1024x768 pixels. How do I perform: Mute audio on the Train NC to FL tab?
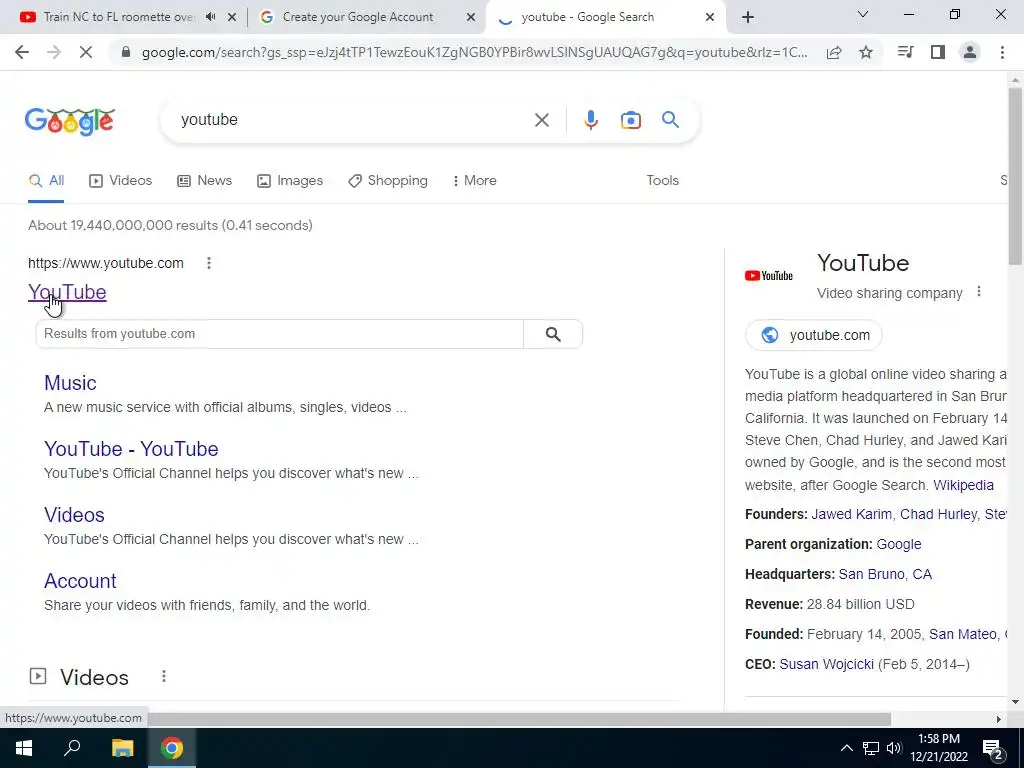click(x=210, y=17)
